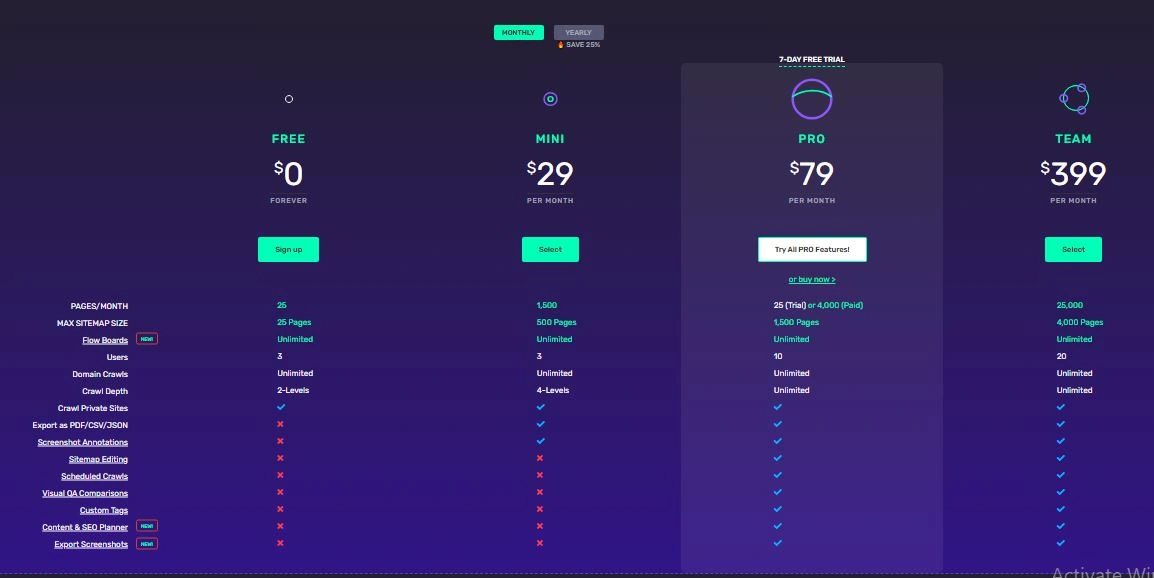Click the Free plan small circle icon
1154x578 pixels.
pyautogui.click(x=289, y=99)
